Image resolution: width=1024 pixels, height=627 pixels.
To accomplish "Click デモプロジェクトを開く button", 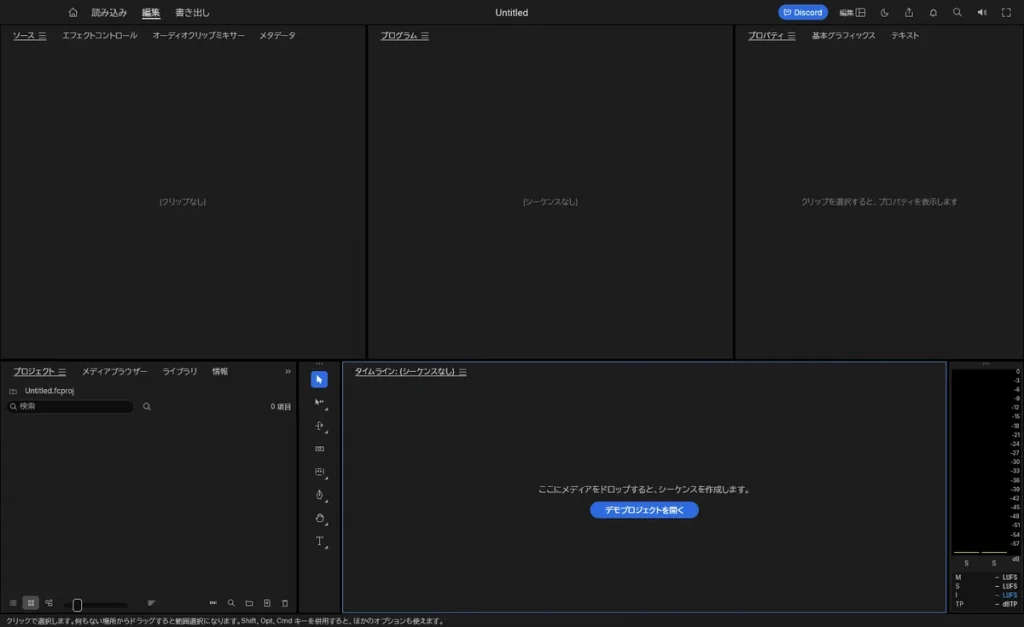I will click(644, 510).
